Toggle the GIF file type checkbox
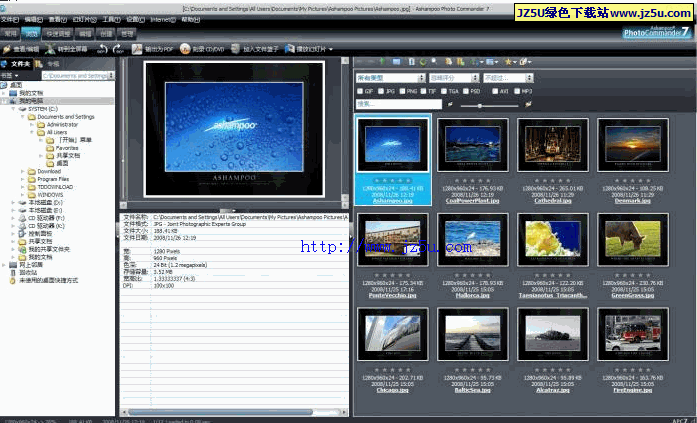Viewport: 697px width, 423px height. coord(360,91)
